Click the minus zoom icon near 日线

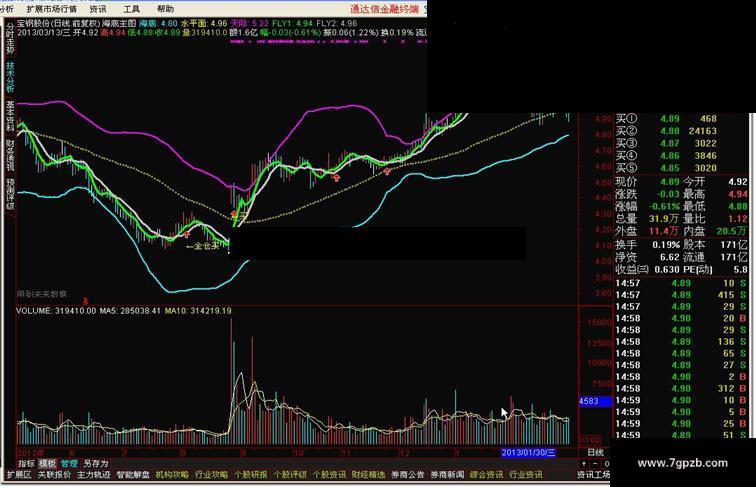pos(595,463)
